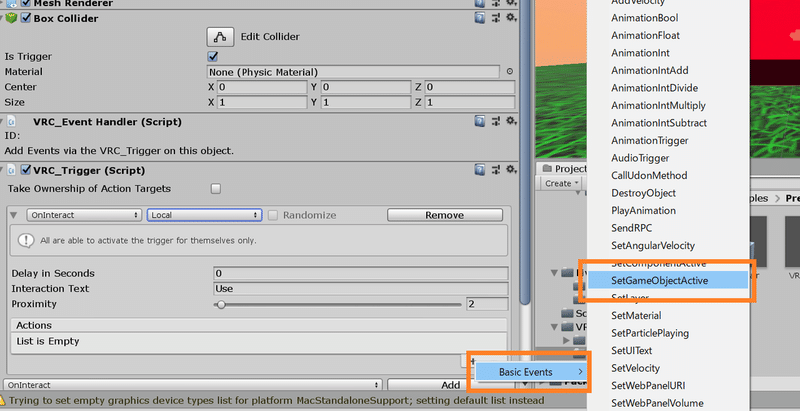Click Edit Collider label
Image resolution: width=800 pixels, height=411 pixels.
270,37
